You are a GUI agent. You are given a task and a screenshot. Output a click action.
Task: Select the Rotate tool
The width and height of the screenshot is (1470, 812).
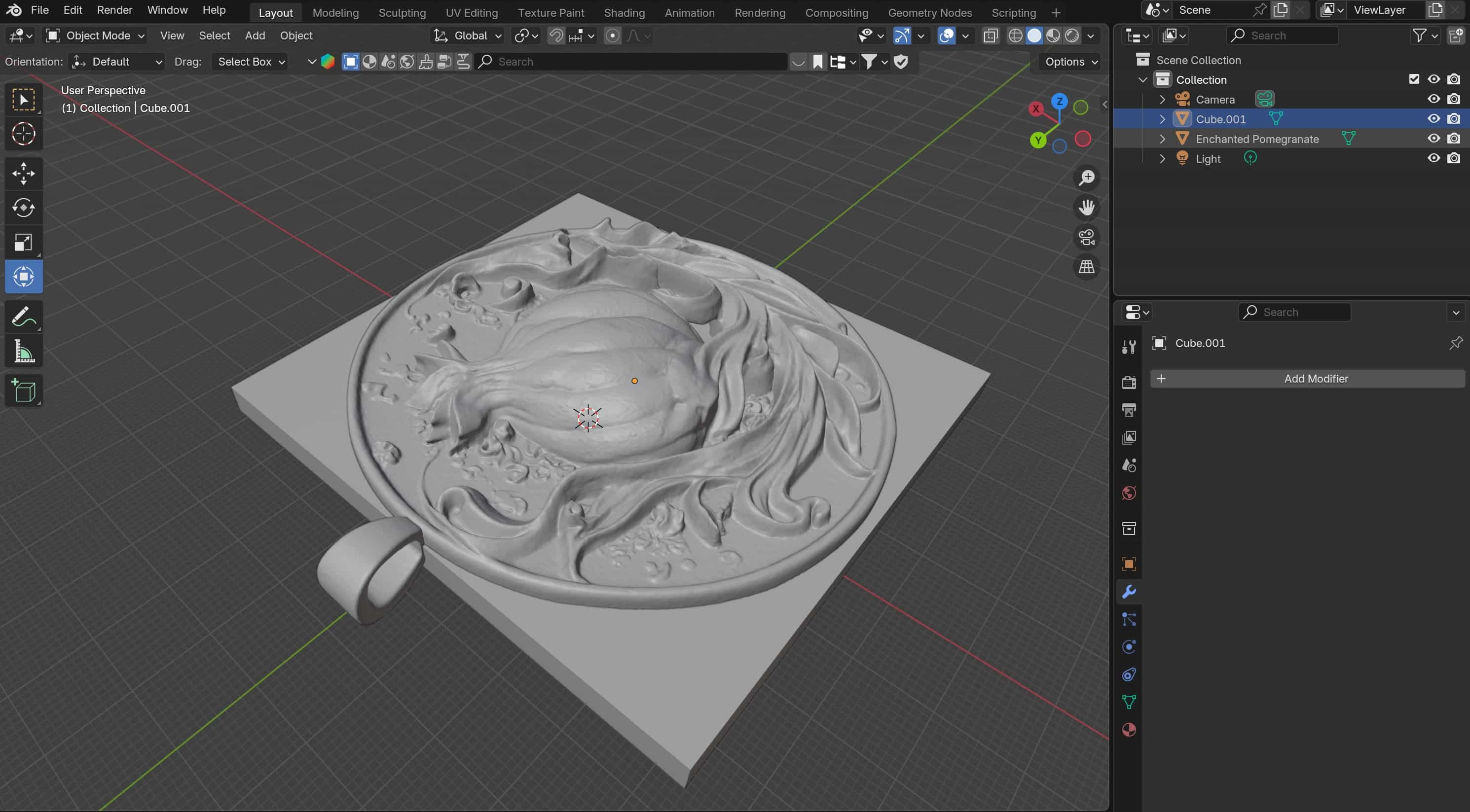pos(23,208)
